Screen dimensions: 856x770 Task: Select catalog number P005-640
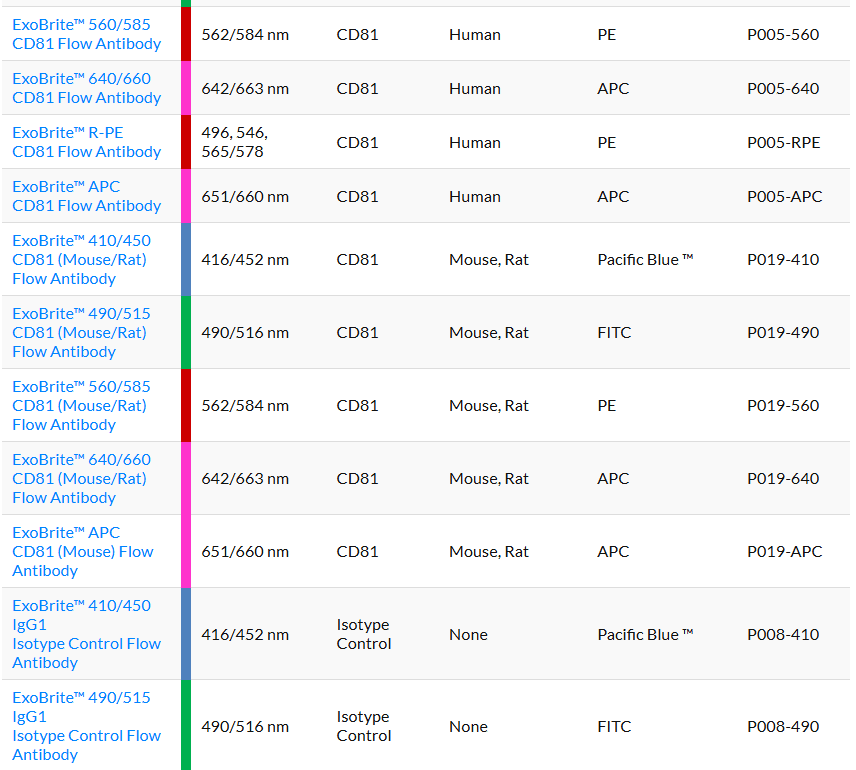[783, 88]
